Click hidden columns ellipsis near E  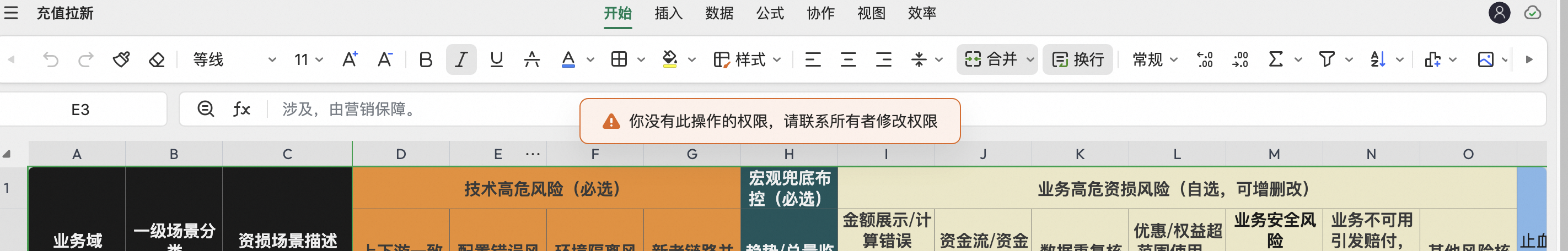pyautogui.click(x=533, y=154)
